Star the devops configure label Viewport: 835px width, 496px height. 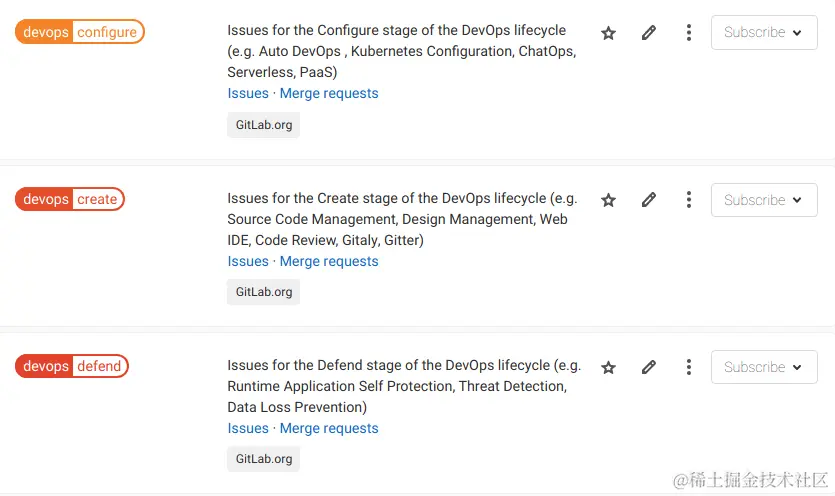tap(608, 33)
